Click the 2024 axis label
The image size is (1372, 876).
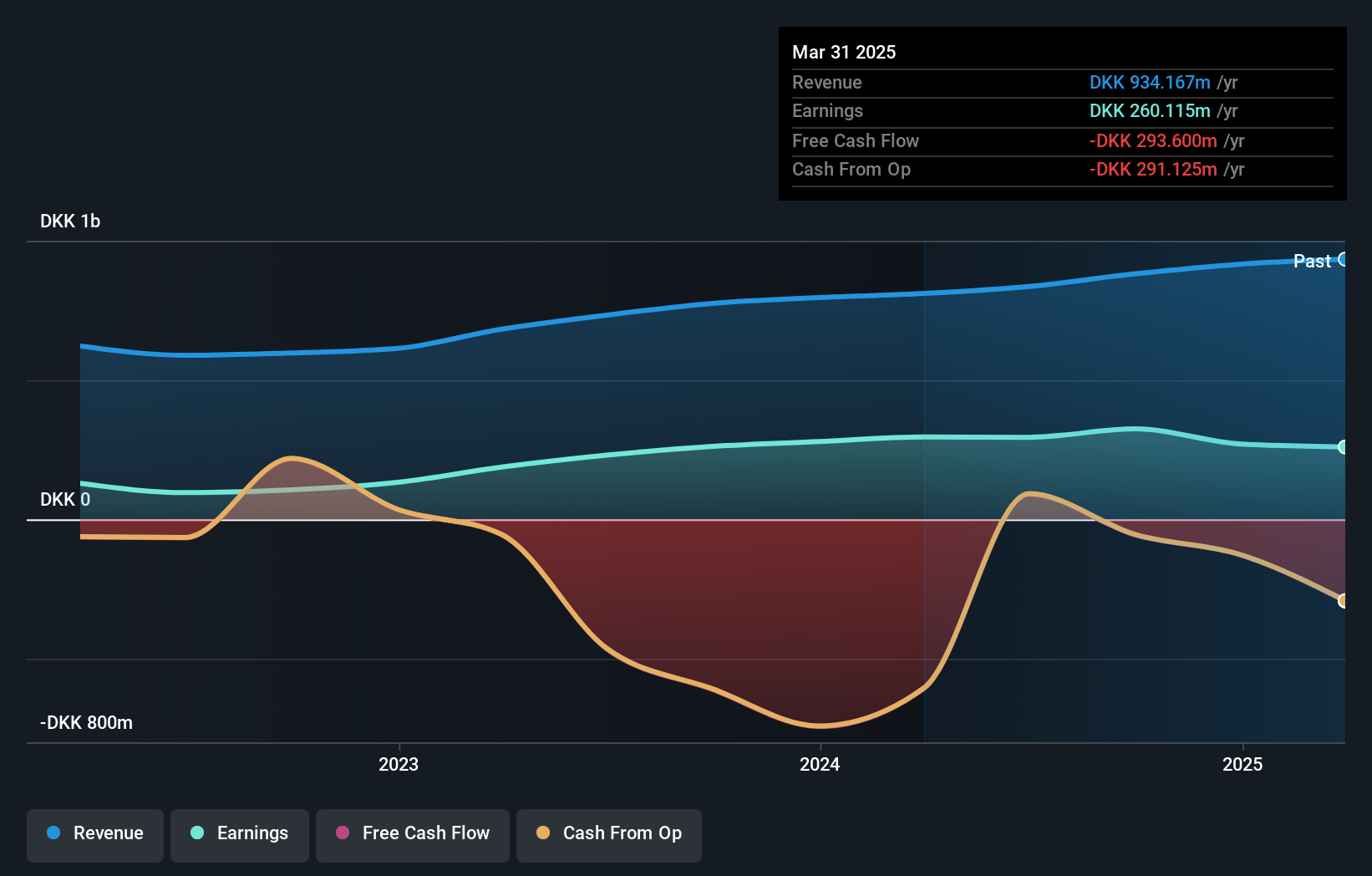[820, 764]
